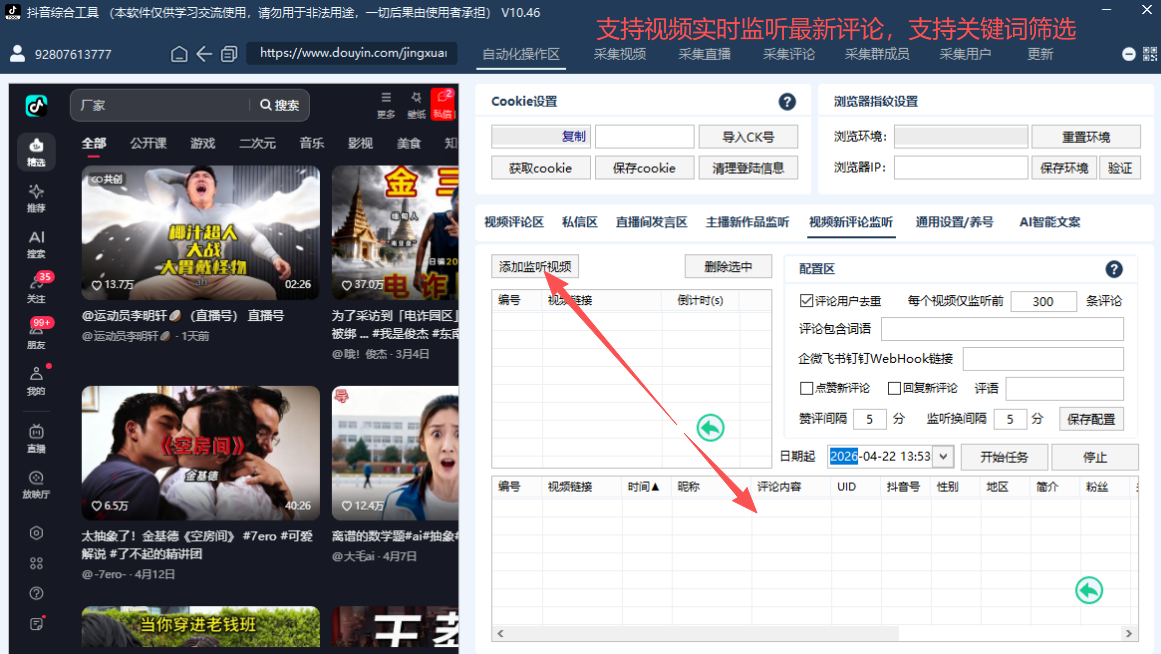
Task: Click the 清理登陆信息 button
Action: [748, 168]
